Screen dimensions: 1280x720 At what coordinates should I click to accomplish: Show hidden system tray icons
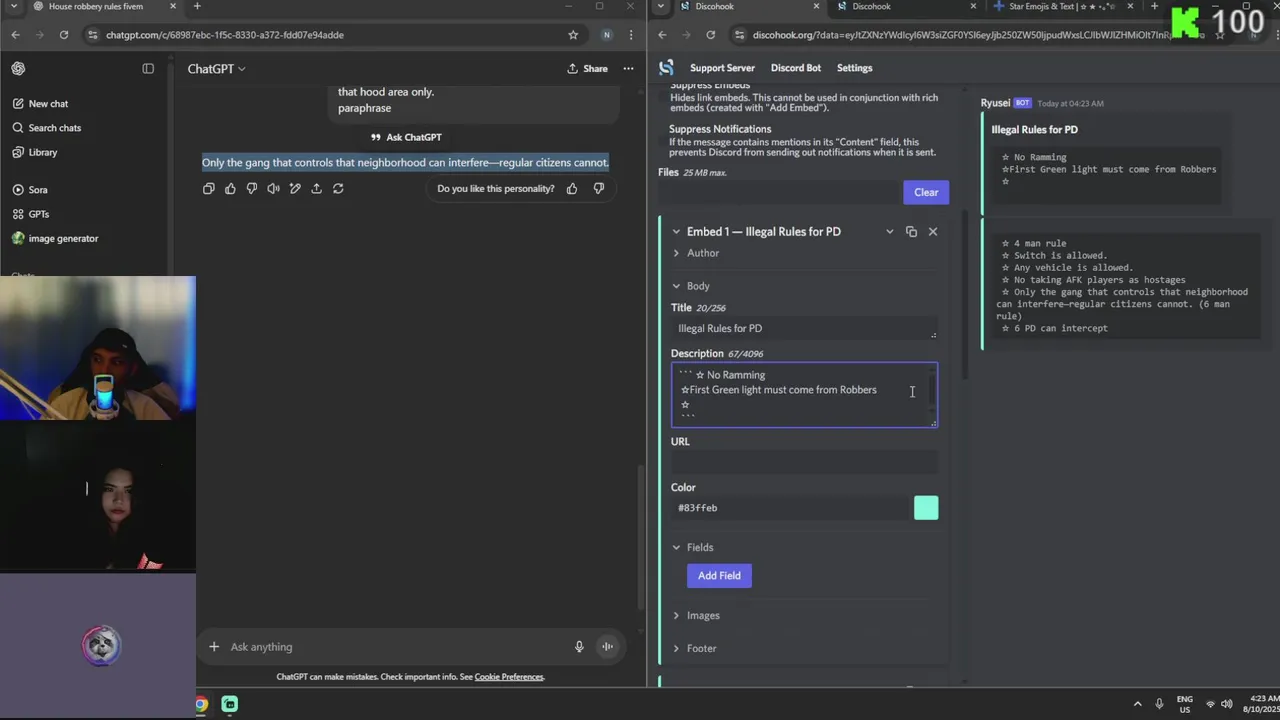coord(1137,704)
